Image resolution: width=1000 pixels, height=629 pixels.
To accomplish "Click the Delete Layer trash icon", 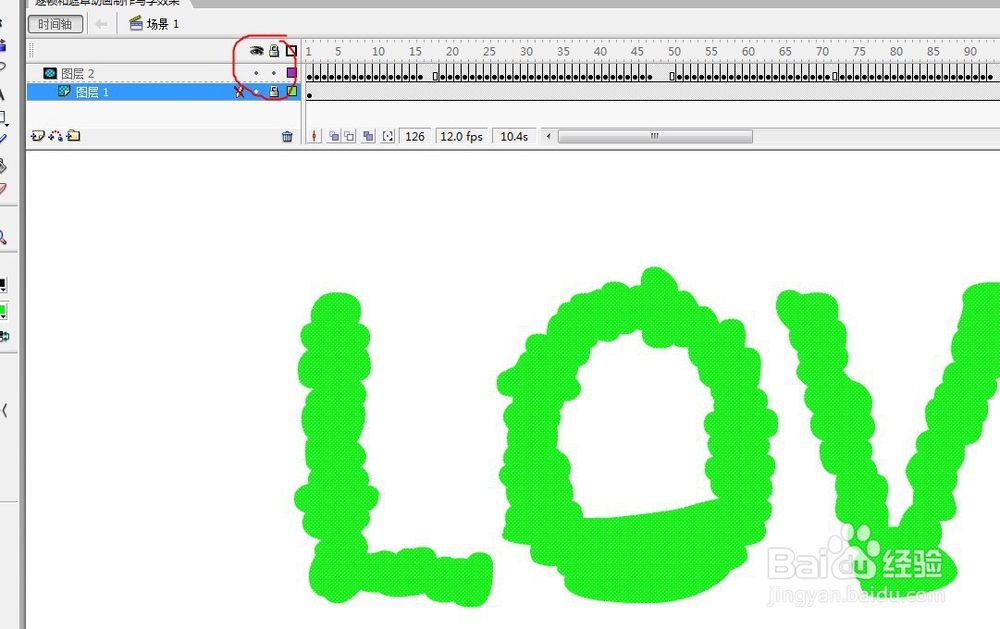I will 287,136.
